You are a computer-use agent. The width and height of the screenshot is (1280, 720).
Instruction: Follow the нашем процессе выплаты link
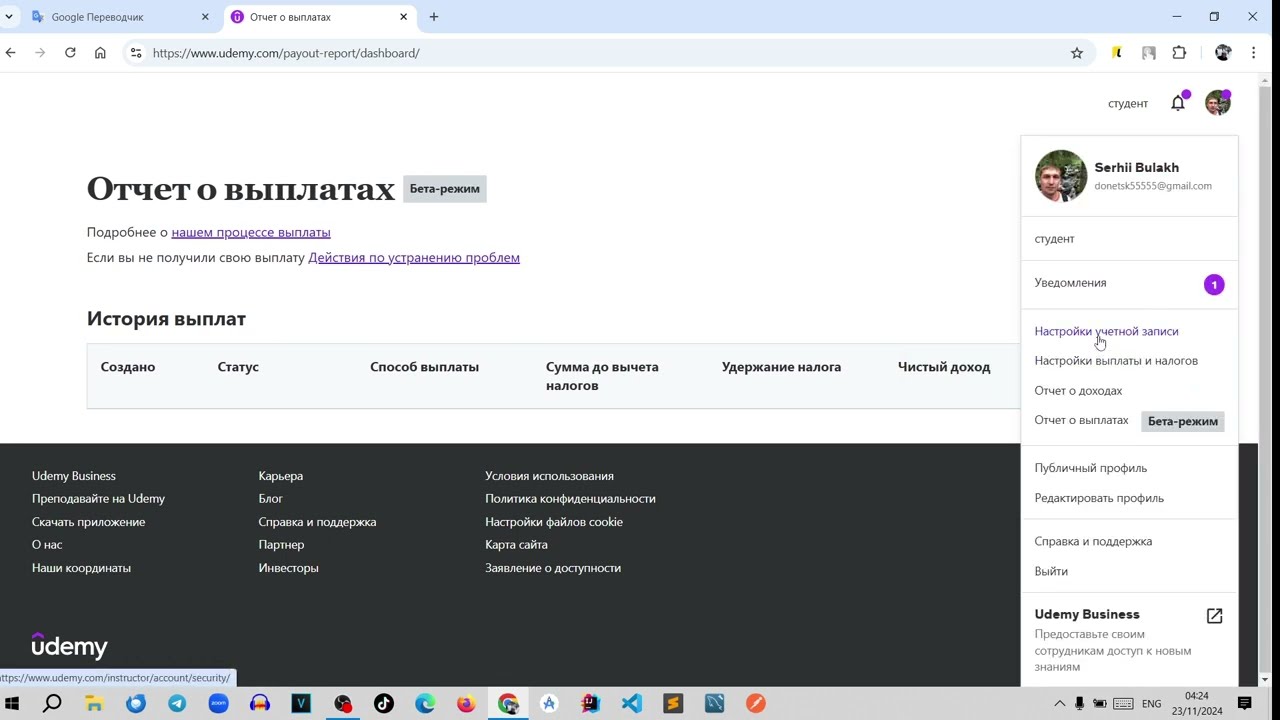[251, 232]
